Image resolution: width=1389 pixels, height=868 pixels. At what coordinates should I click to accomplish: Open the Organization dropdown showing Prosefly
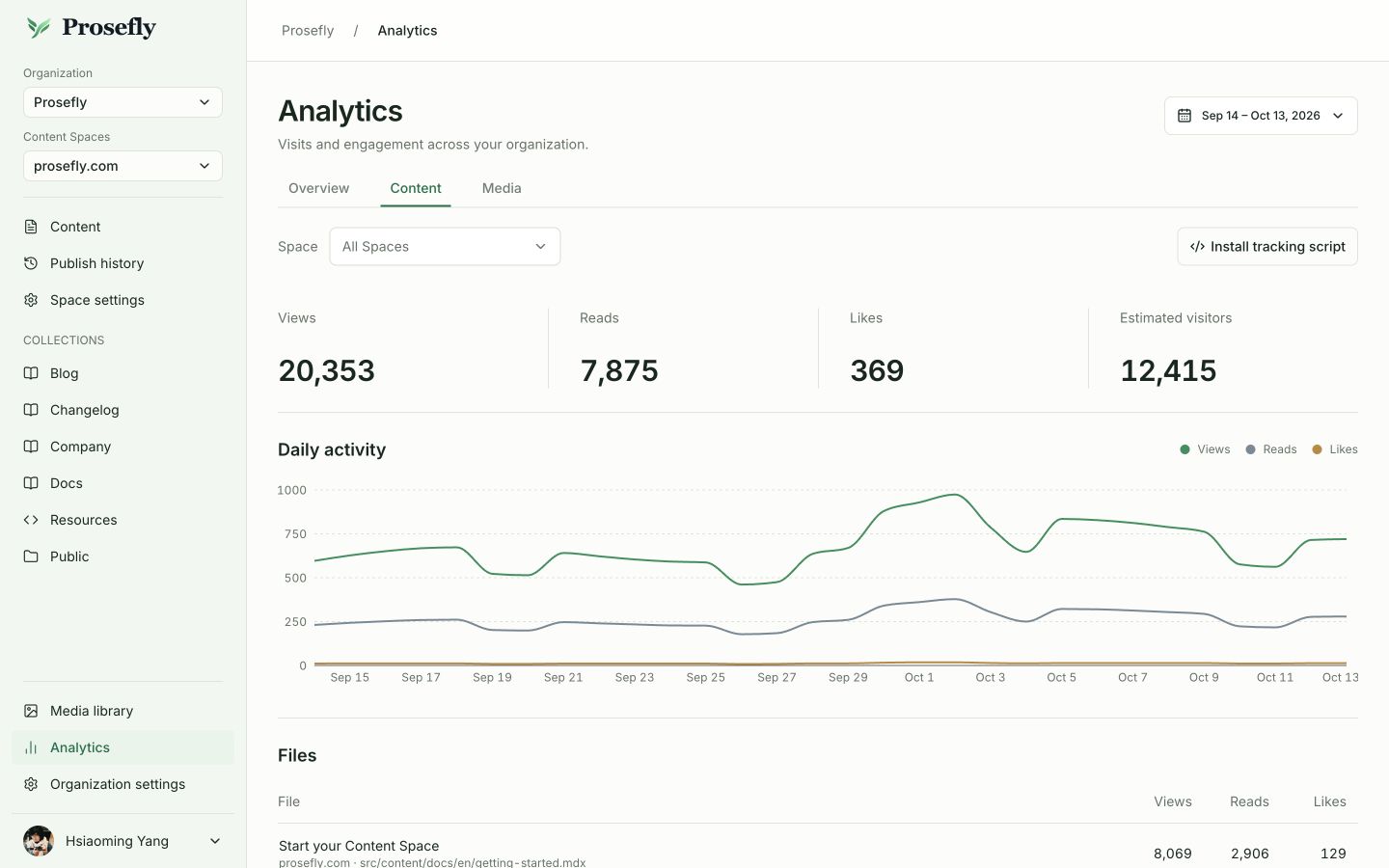[123, 102]
